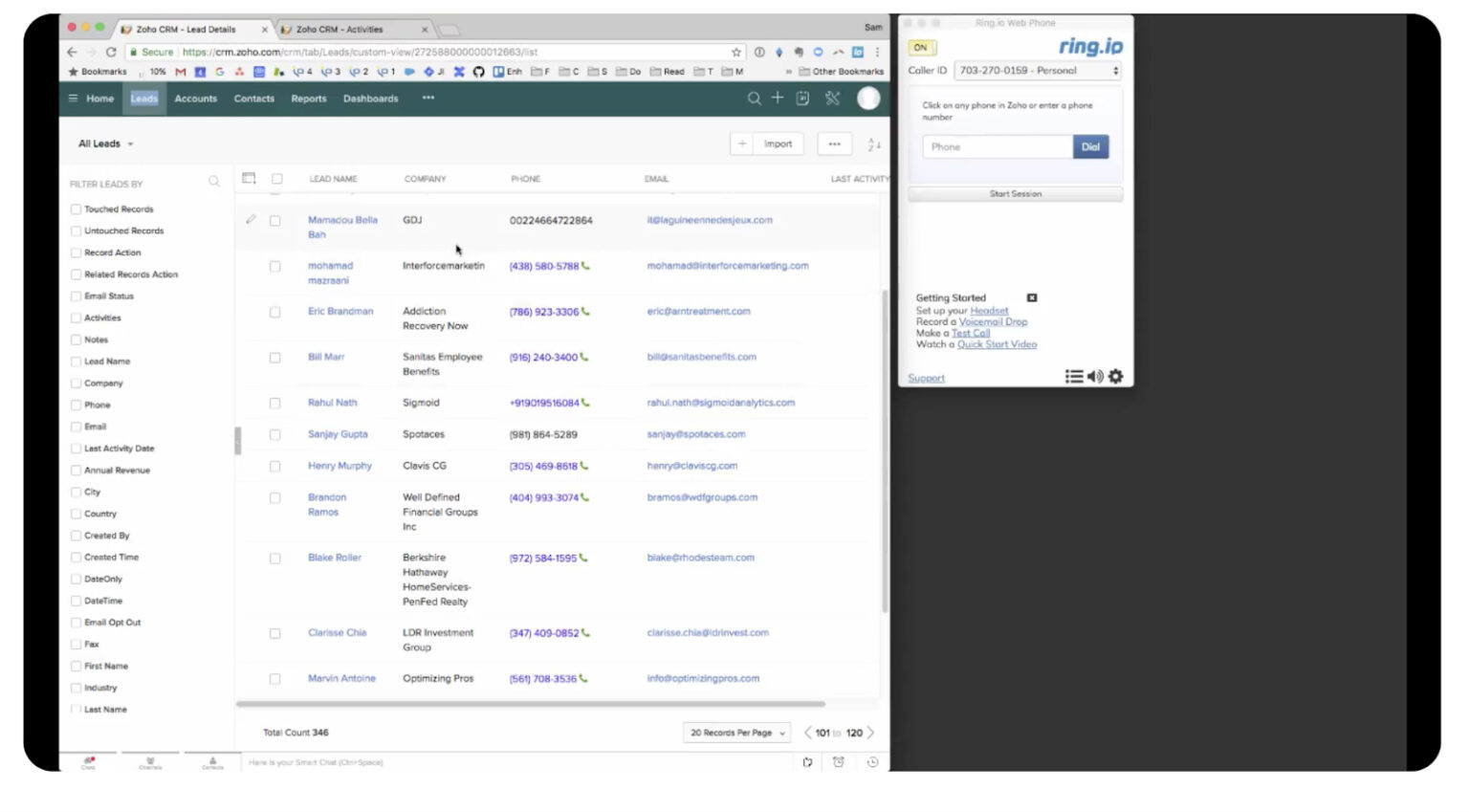
Task: Open Zoho setup with the wrench icon
Action: click(x=832, y=99)
